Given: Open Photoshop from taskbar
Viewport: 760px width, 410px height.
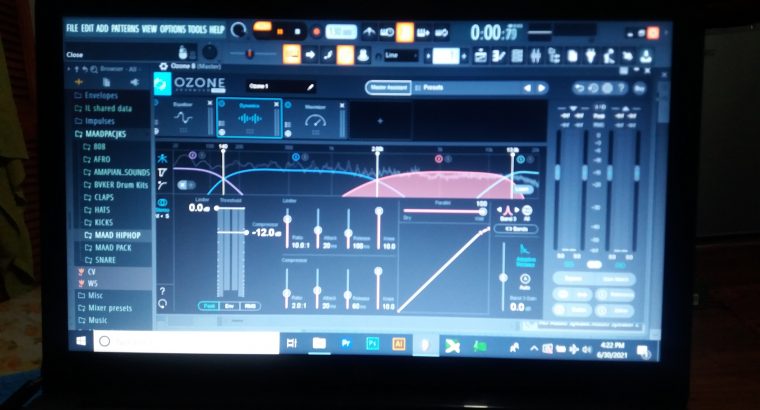Looking at the screenshot, I should click(x=372, y=344).
